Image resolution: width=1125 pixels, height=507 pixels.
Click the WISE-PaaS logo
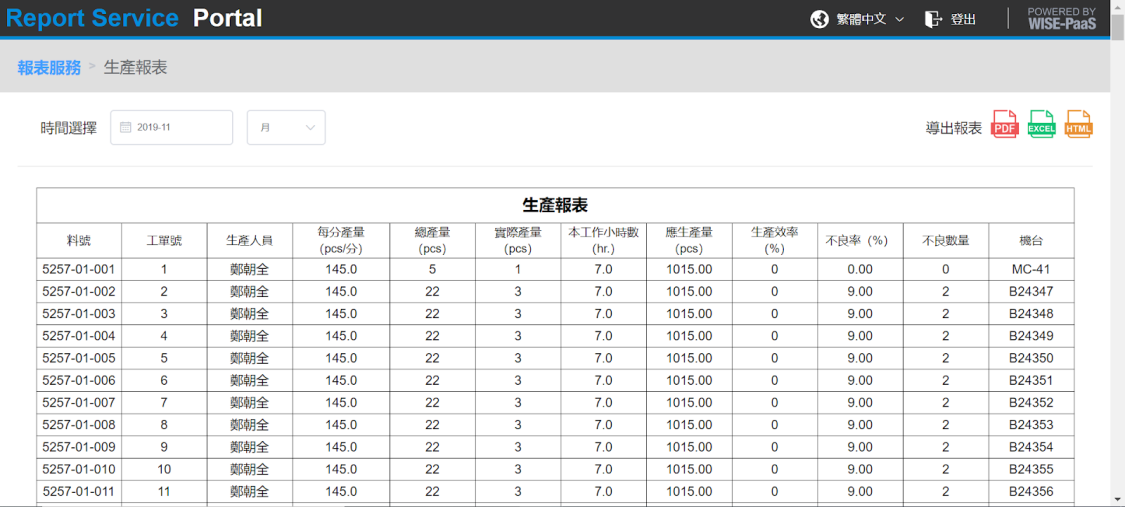1061,19
